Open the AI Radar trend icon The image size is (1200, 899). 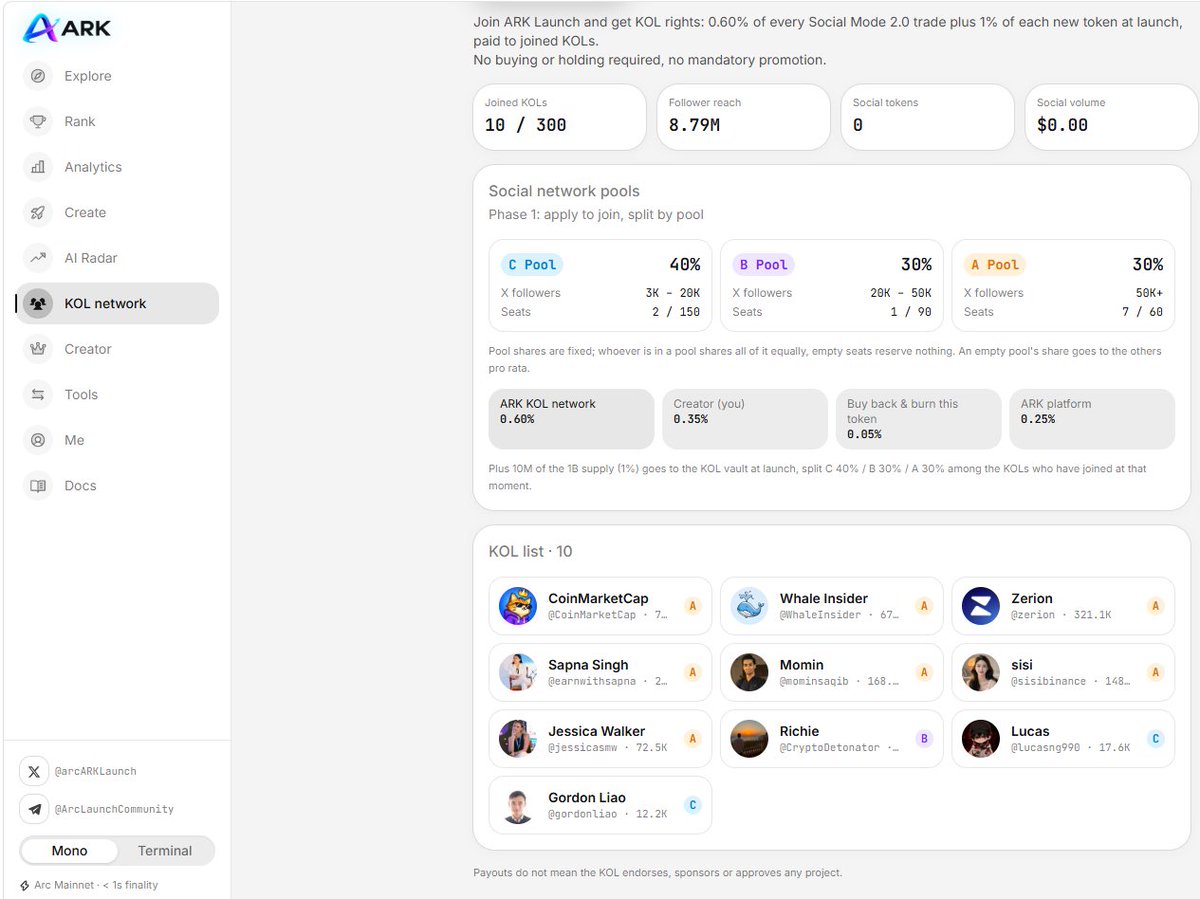(x=38, y=258)
